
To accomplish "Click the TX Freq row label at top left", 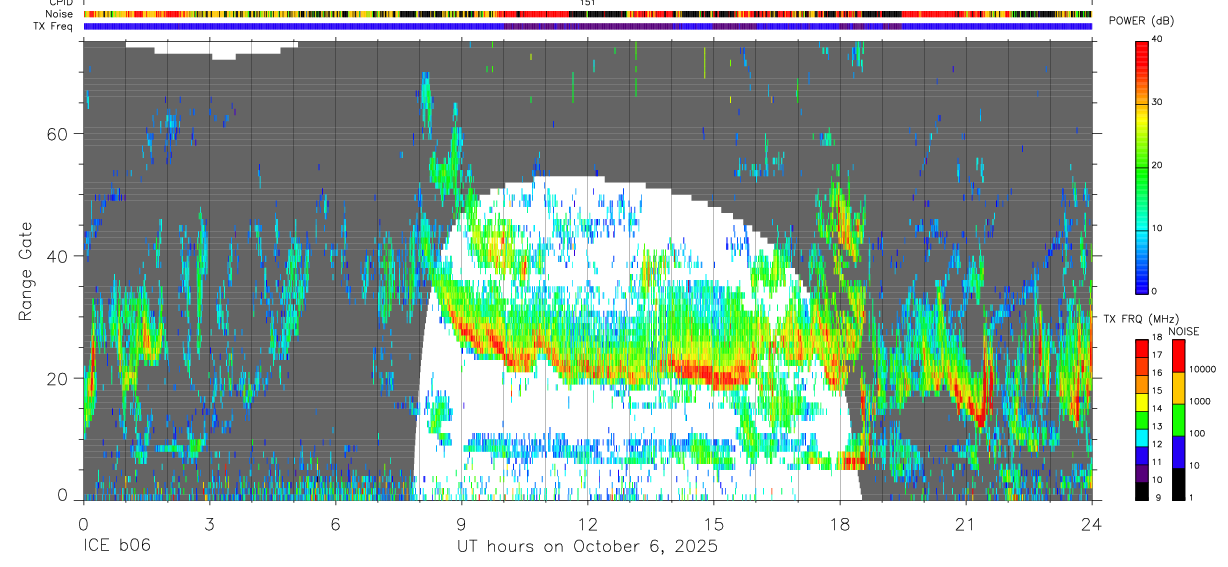I will (x=54, y=27).
